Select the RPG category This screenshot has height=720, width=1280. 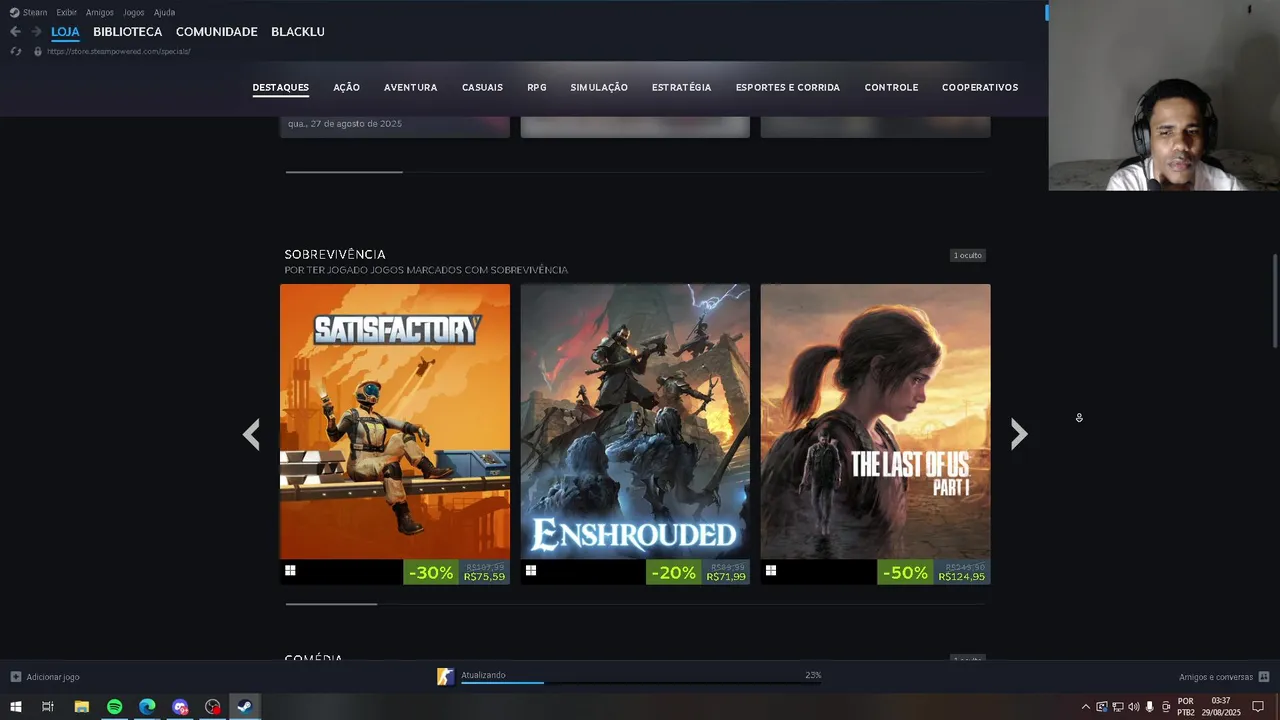pos(537,88)
